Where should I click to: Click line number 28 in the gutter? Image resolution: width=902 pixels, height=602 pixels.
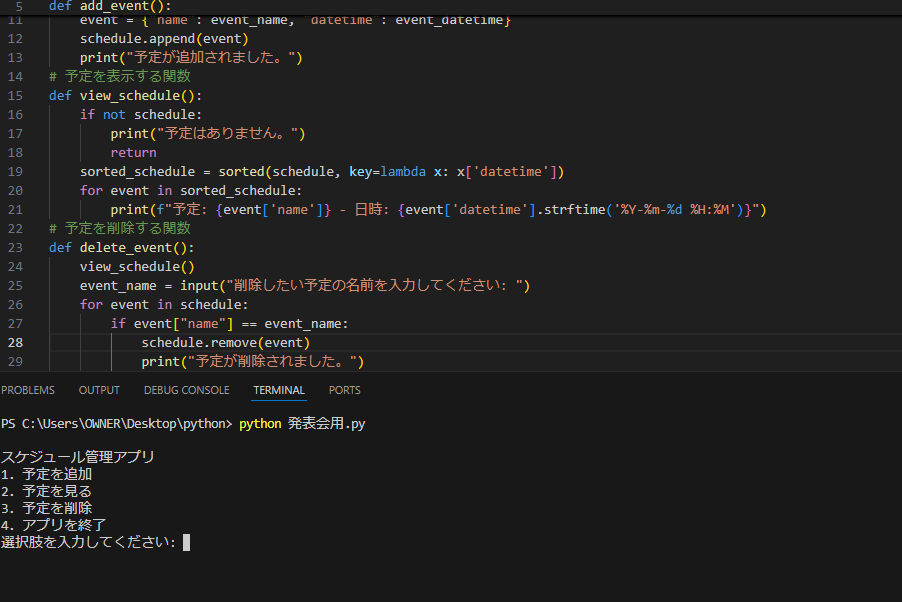click(x=16, y=342)
